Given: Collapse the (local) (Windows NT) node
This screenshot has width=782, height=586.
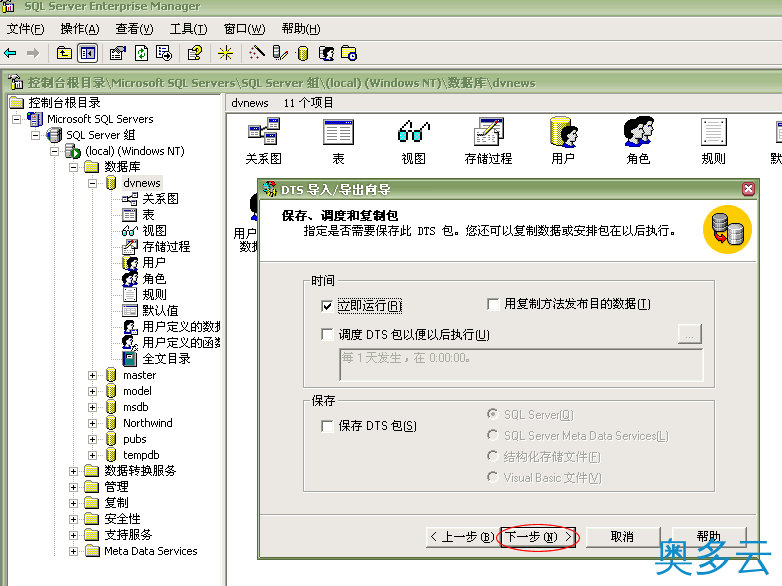Looking at the screenshot, I should click(x=54, y=151).
